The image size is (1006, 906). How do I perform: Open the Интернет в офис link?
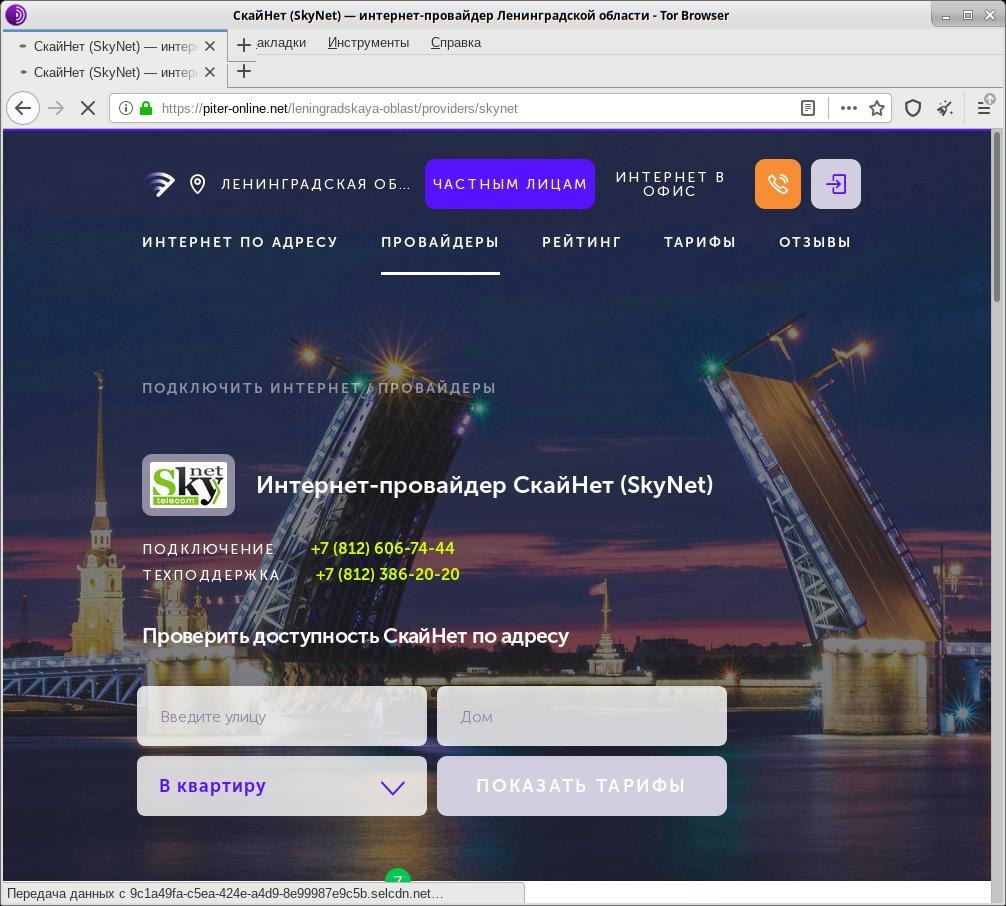(x=670, y=184)
